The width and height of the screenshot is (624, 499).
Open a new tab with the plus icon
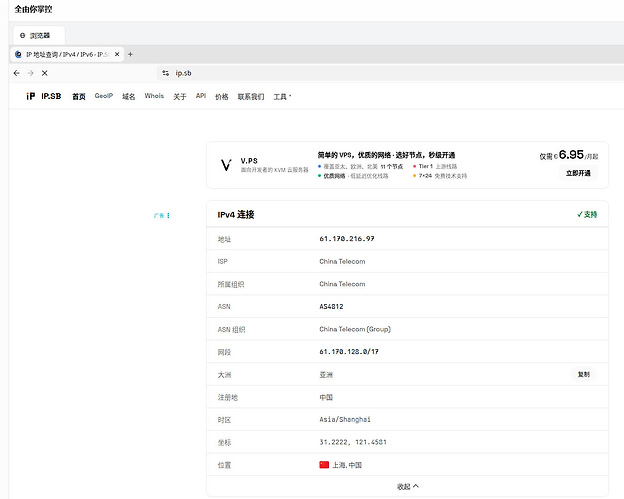coord(130,54)
